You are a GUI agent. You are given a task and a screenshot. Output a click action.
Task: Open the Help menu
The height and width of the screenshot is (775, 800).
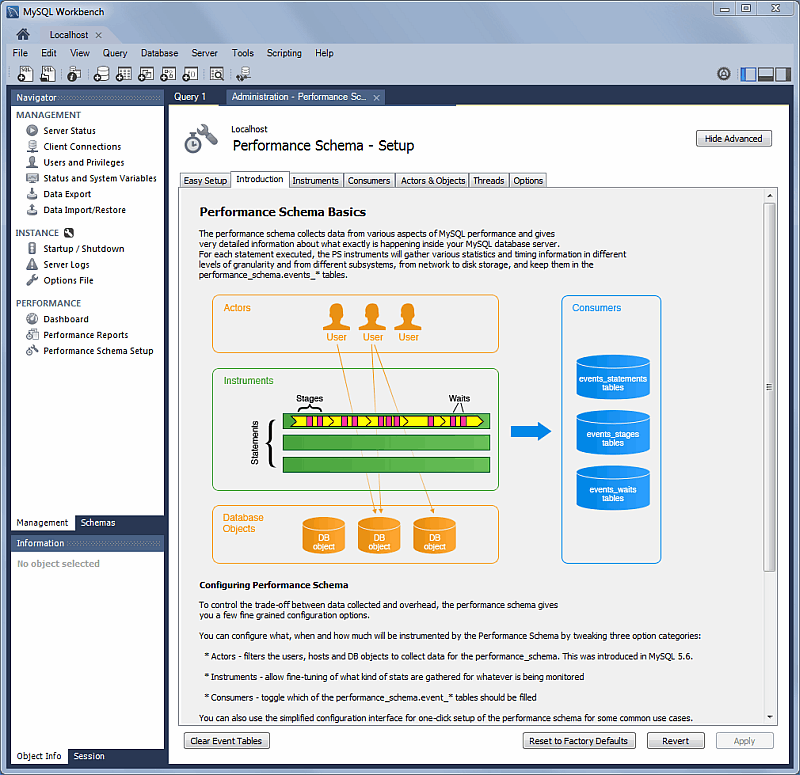tap(324, 53)
